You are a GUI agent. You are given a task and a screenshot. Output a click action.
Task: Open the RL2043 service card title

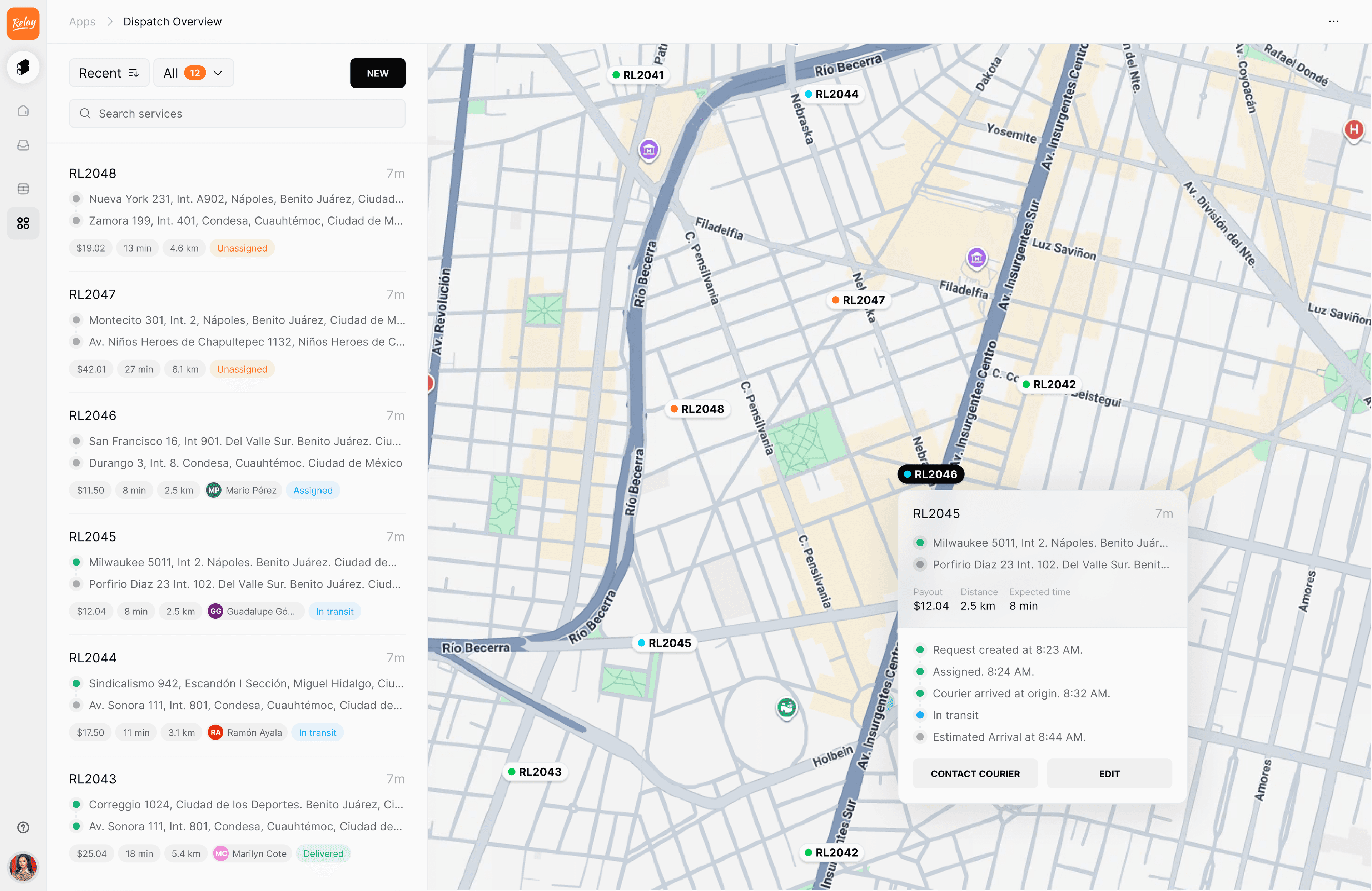[x=92, y=778]
